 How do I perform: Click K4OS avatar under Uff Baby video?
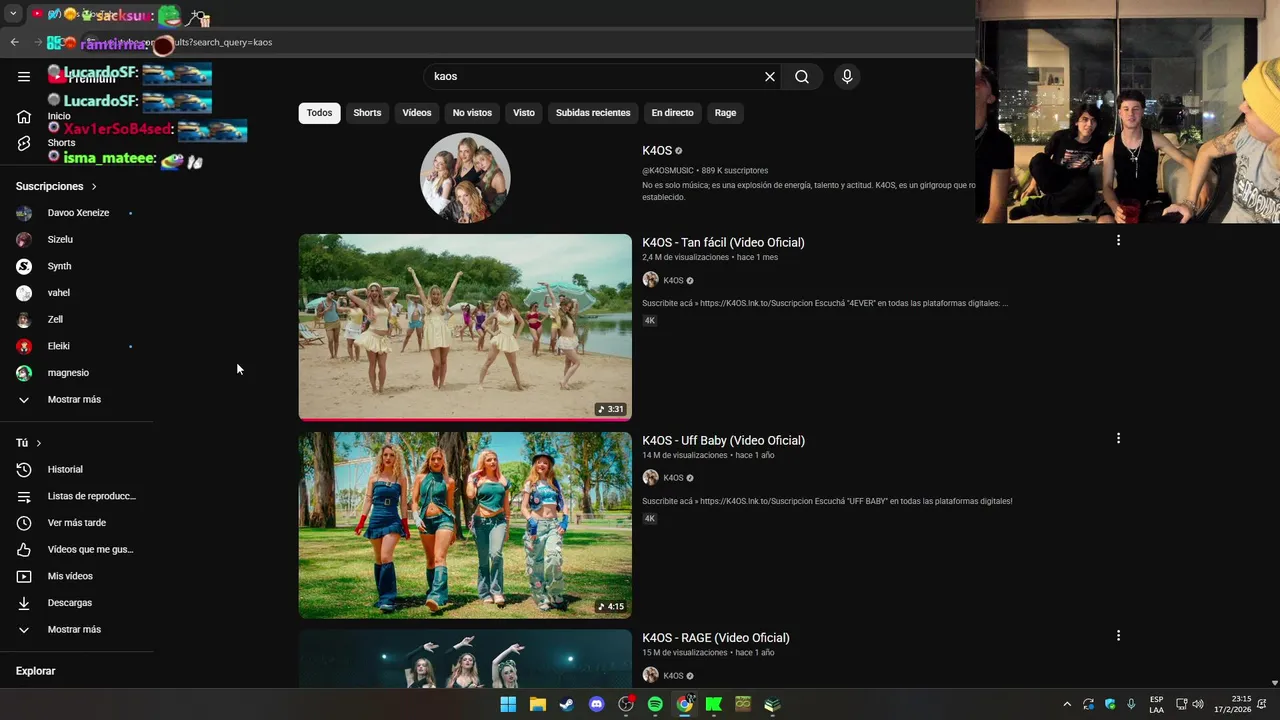(x=650, y=478)
